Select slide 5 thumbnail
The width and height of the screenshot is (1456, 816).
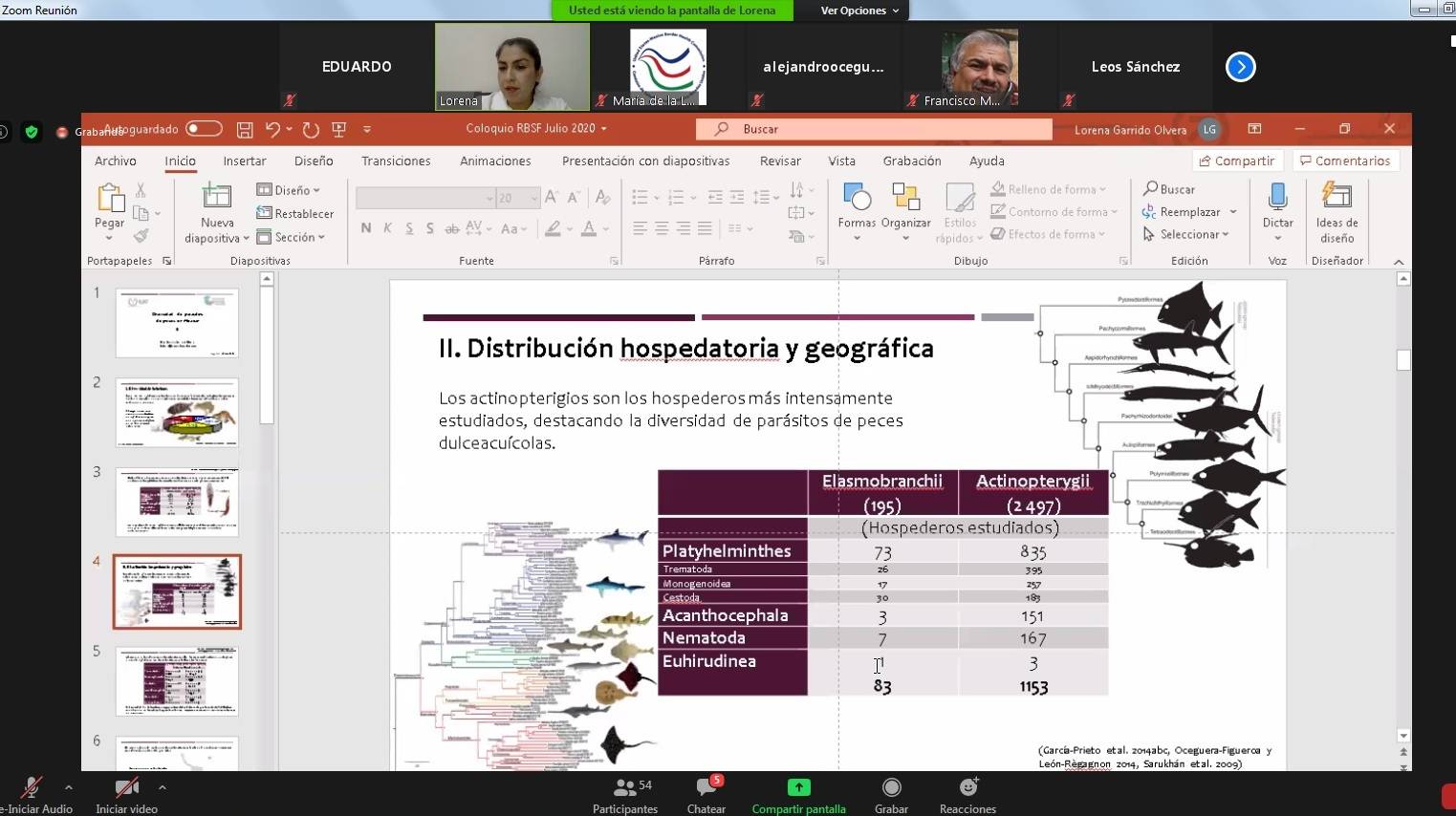tap(177, 681)
